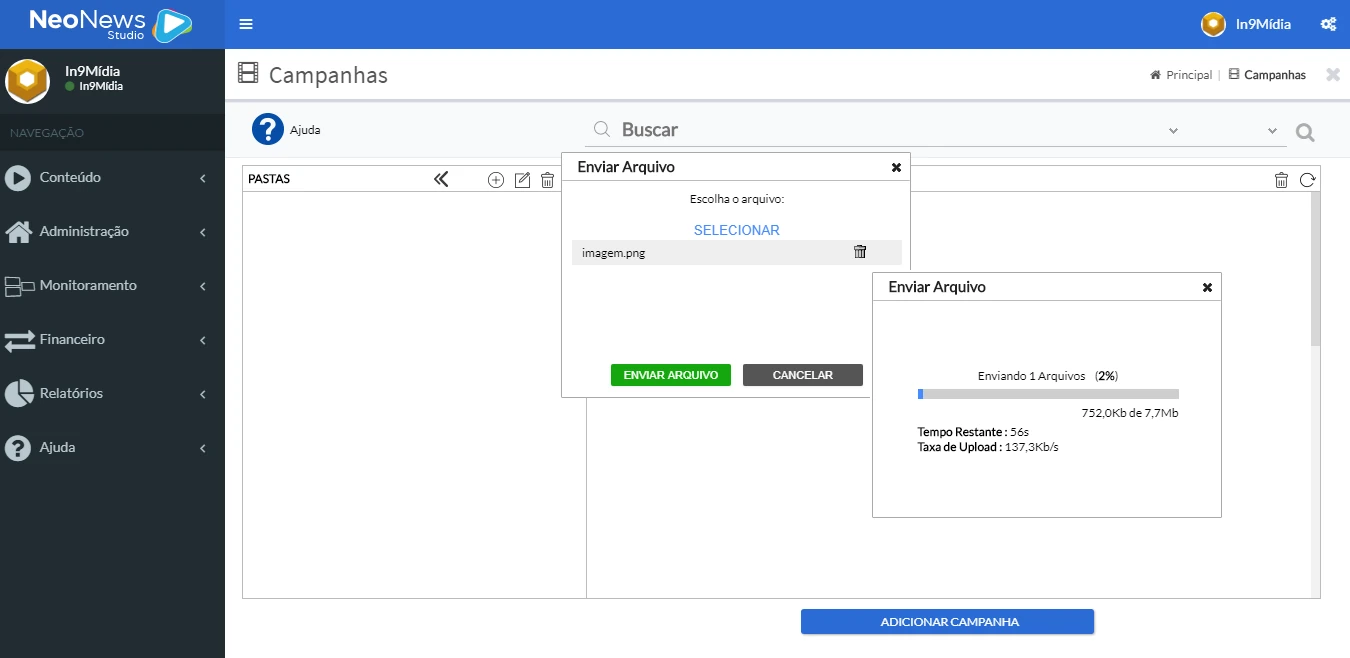This screenshot has width=1350, height=658.
Task: Close the Campanhas page with X icon
Action: pos(1332,74)
